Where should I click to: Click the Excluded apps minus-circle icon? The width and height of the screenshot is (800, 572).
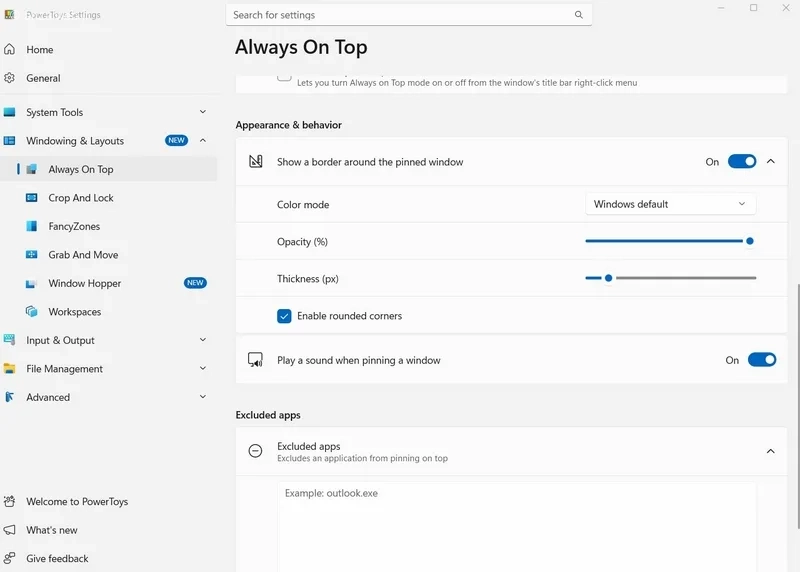tap(255, 451)
